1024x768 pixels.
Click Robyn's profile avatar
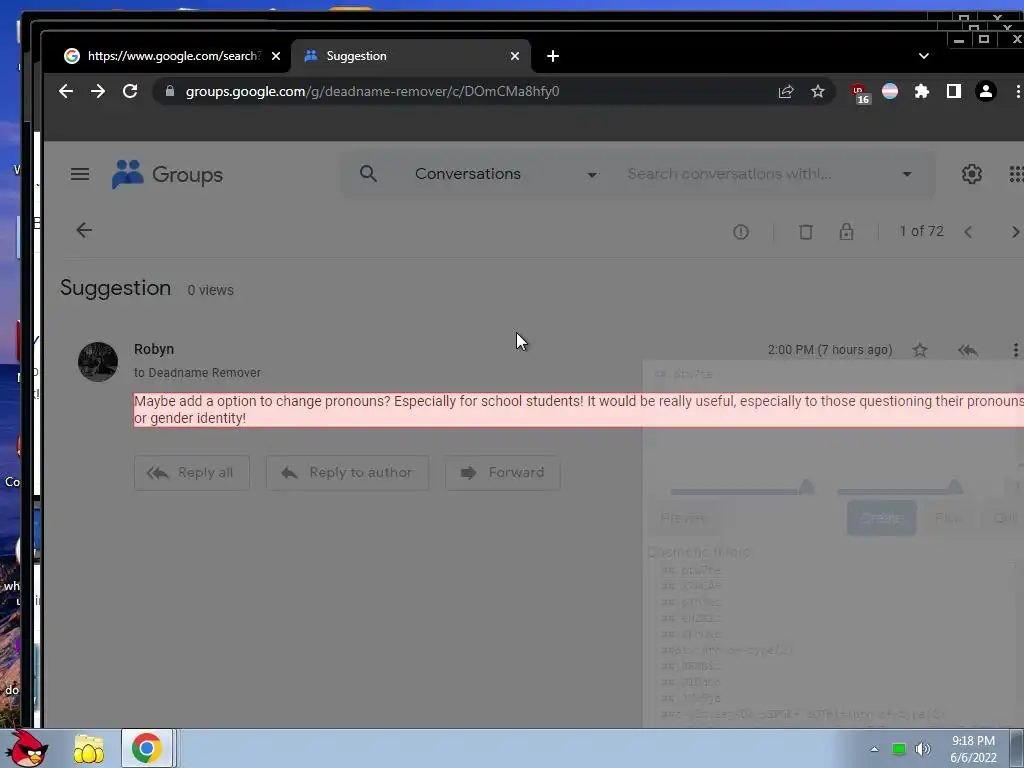click(x=98, y=362)
